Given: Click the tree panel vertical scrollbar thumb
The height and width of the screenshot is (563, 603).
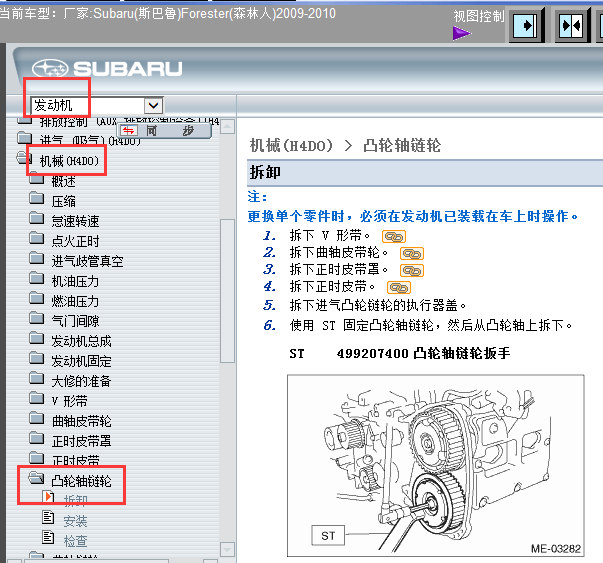Looking at the screenshot, I should click(228, 290).
